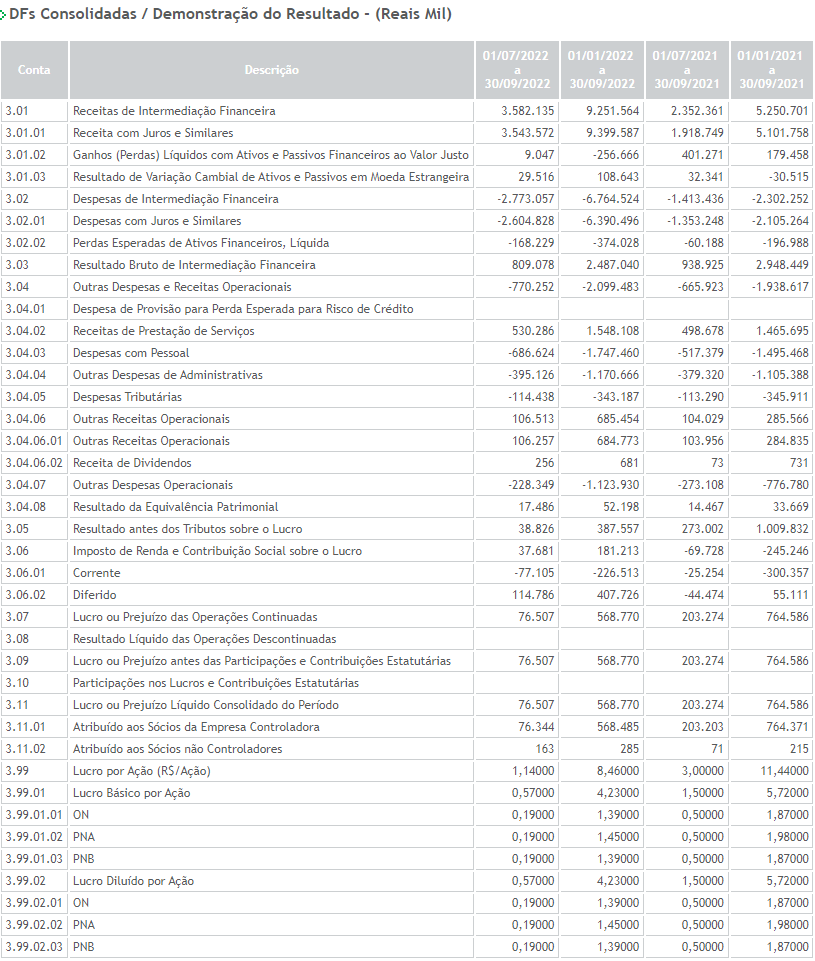Select 'Lucro ou Prejuízo das Operações Continuadas'
The image size is (815, 961).
195,618
